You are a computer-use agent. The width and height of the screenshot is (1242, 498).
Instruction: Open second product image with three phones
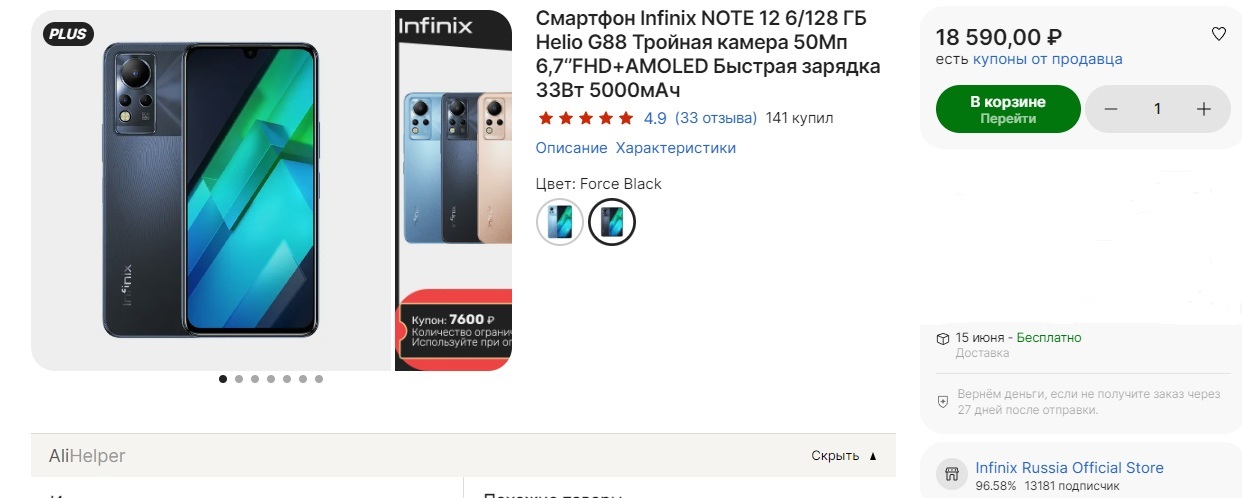click(x=453, y=190)
